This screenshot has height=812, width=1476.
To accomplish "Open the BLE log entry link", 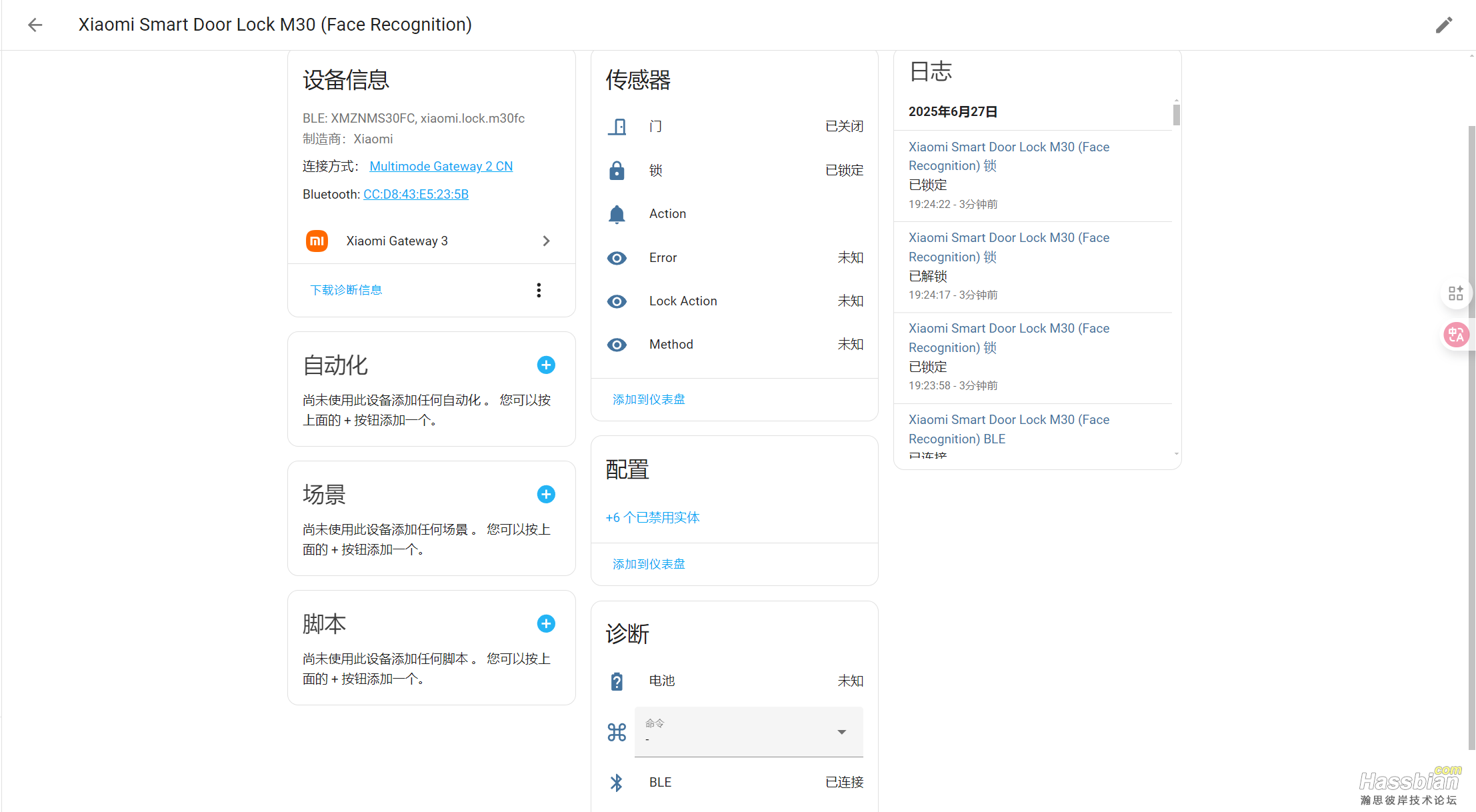I will point(1009,429).
